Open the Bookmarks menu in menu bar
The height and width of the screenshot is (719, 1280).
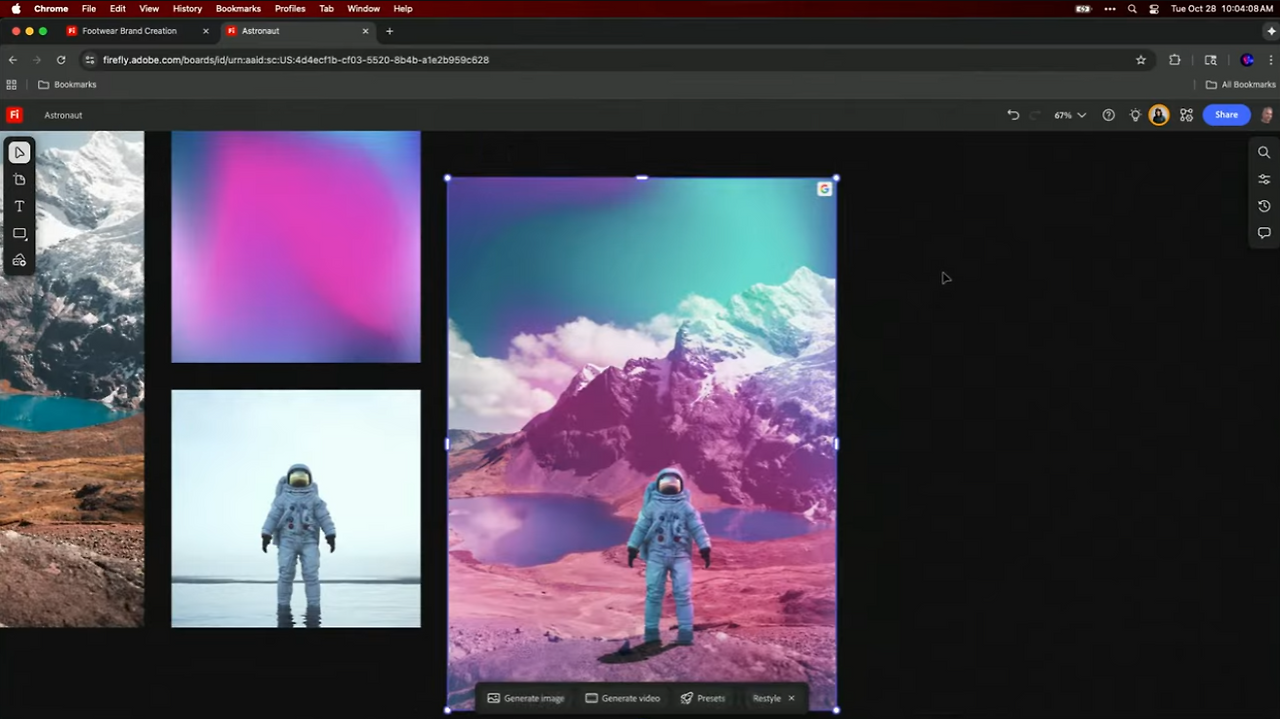click(x=238, y=8)
